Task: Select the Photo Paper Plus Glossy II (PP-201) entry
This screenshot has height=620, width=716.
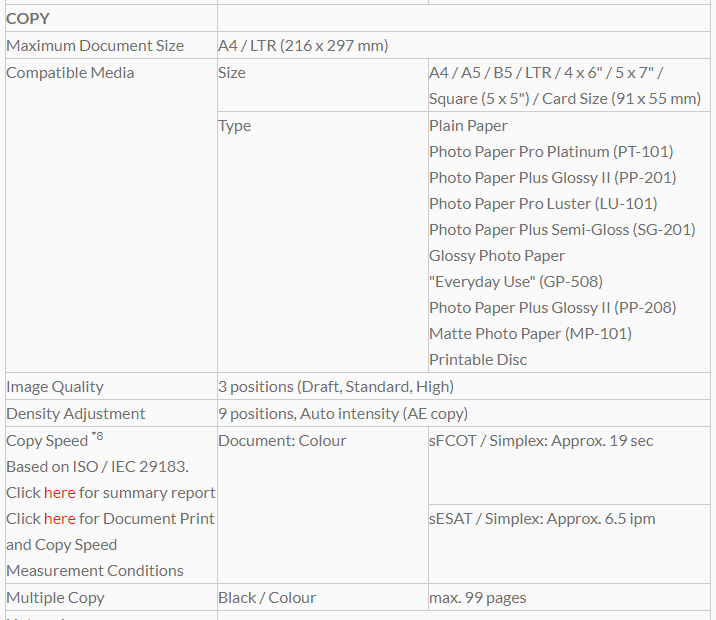Action: [552, 177]
